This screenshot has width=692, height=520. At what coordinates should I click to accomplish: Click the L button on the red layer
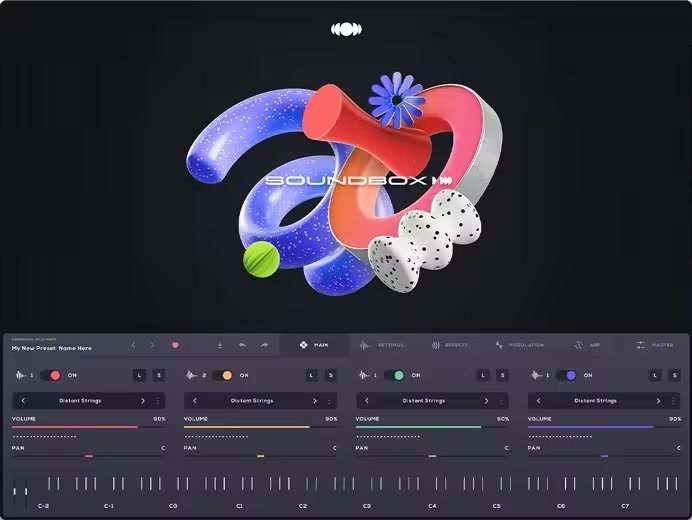click(x=139, y=375)
